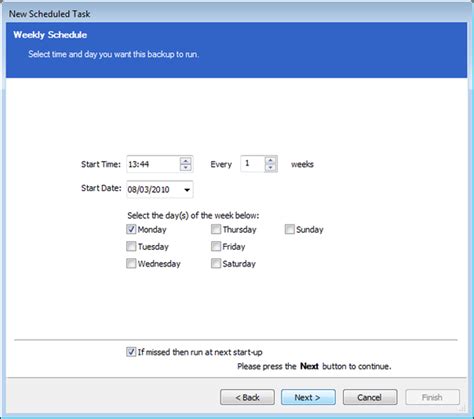
Task: Click the Next button to continue
Action: pyautogui.click(x=308, y=397)
